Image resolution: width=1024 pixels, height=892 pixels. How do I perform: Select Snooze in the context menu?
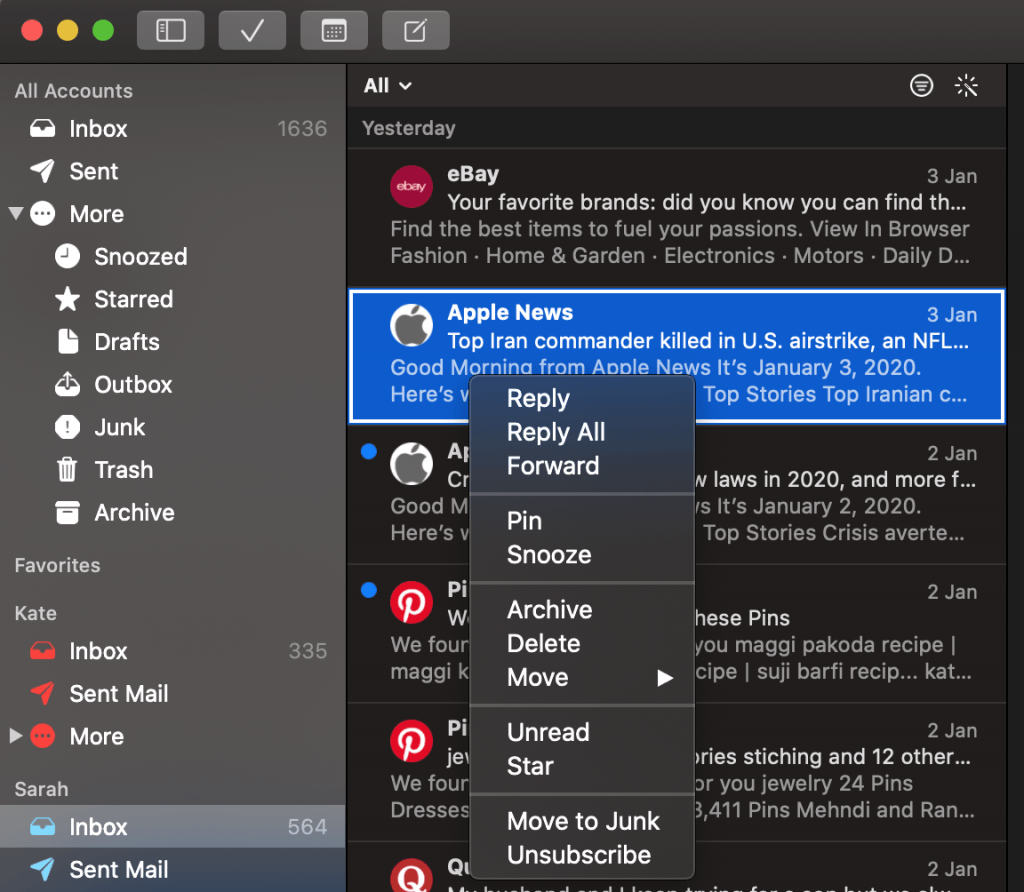(x=582, y=555)
